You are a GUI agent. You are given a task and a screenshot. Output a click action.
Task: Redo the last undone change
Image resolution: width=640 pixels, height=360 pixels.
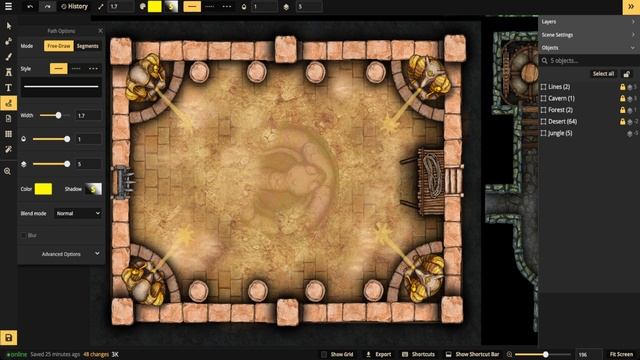pyautogui.click(x=47, y=7)
